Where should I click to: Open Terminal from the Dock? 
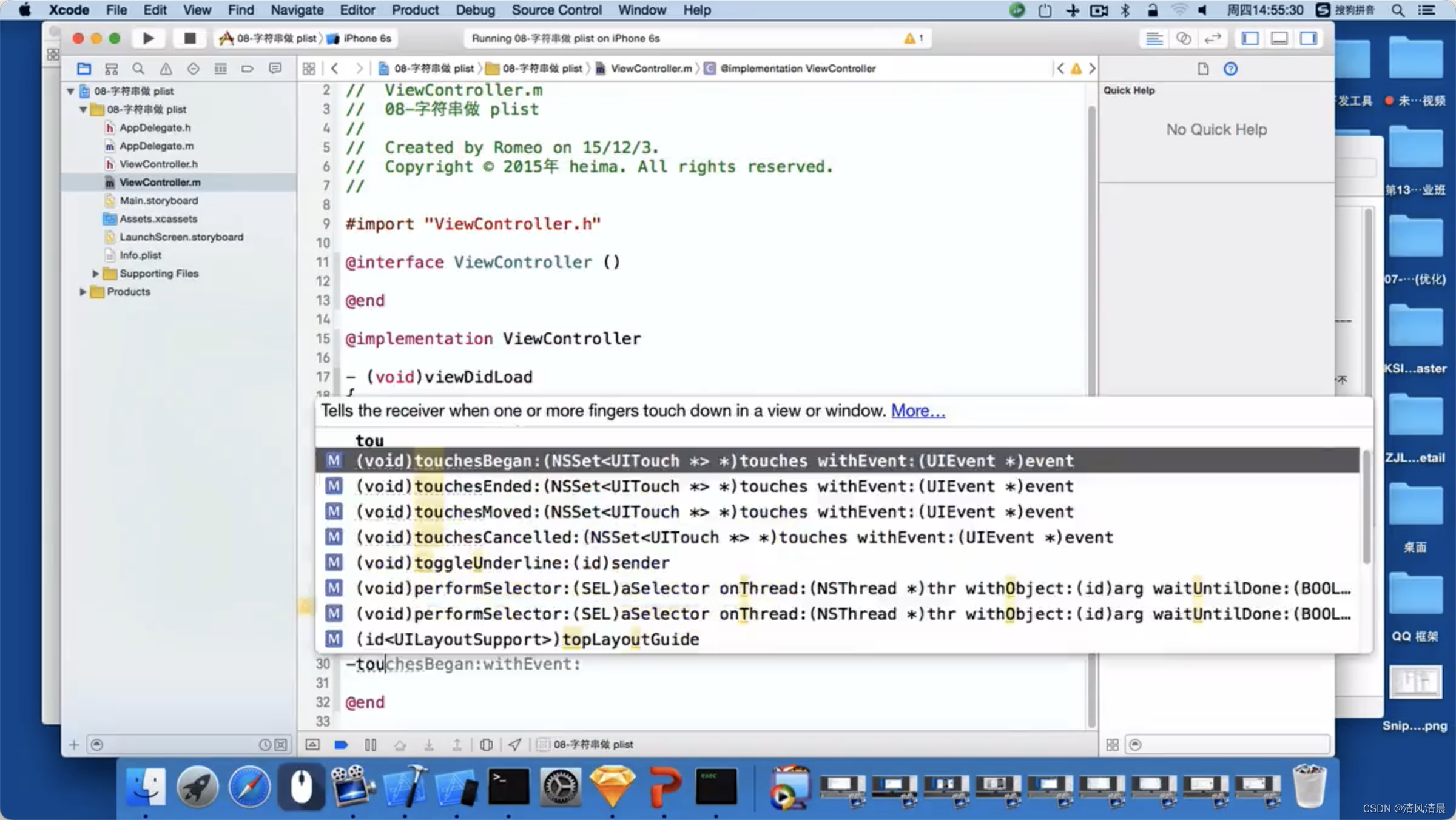[x=508, y=787]
